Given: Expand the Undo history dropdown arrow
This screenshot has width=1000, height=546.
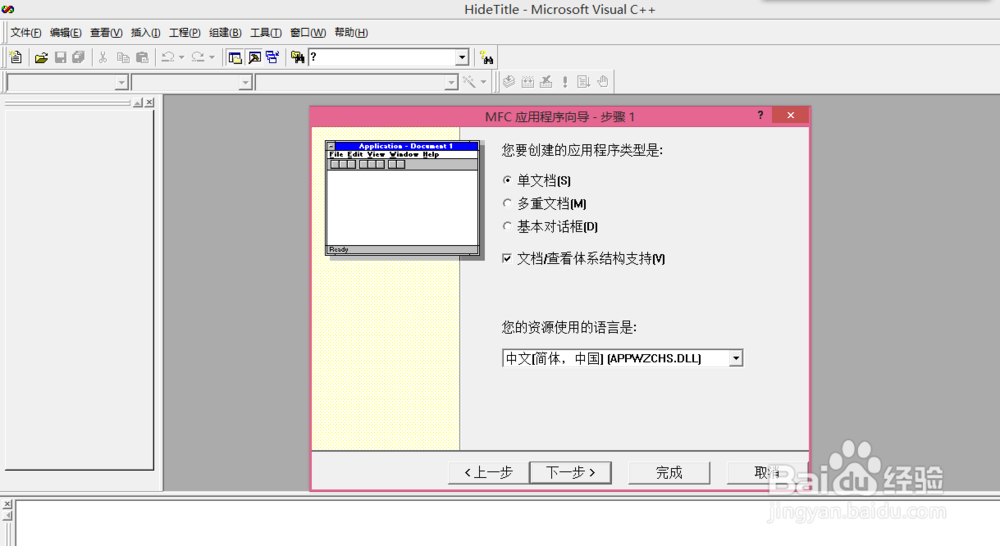Looking at the screenshot, I should 182,57.
